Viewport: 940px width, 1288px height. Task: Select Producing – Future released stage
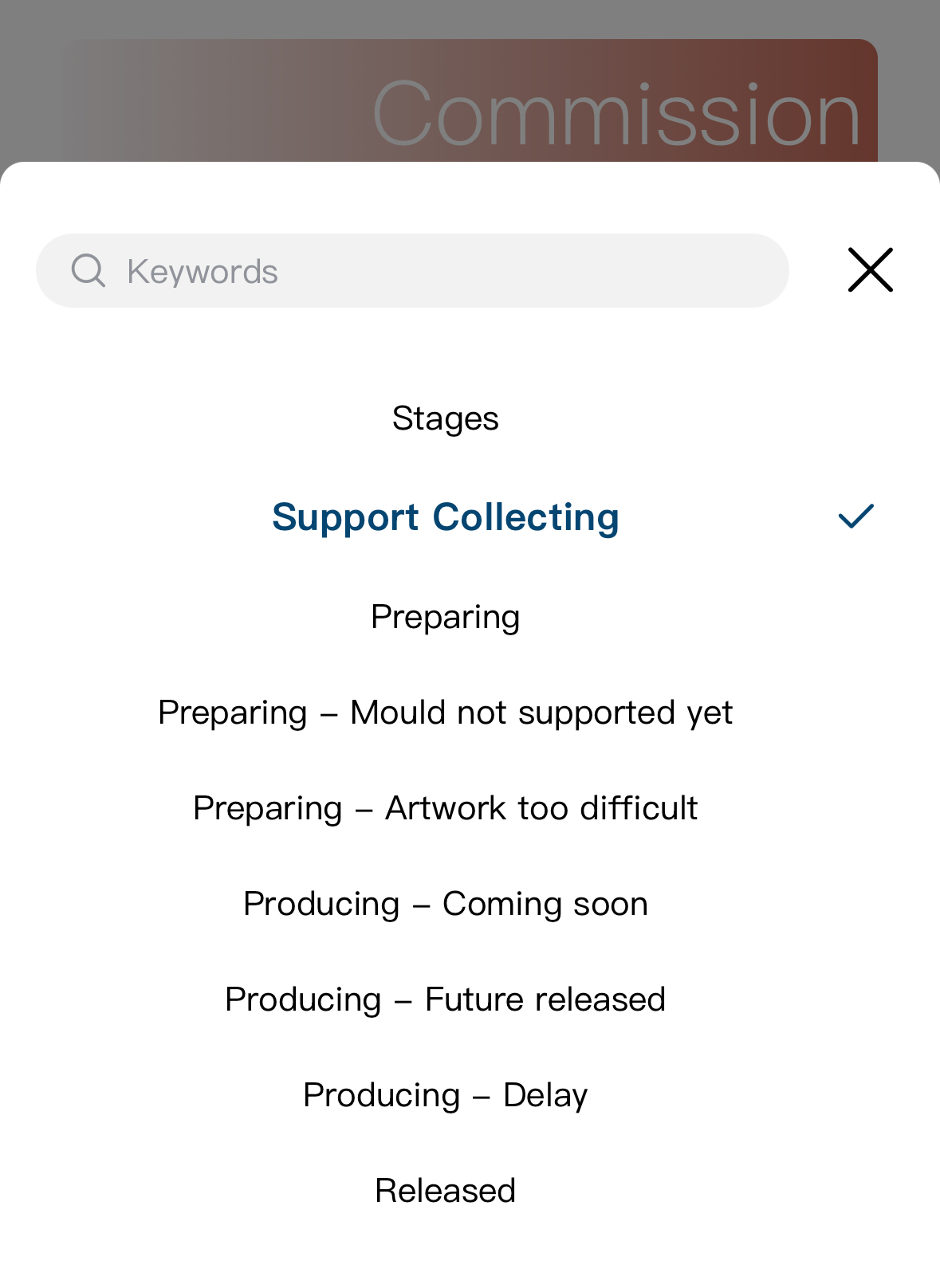pos(445,999)
